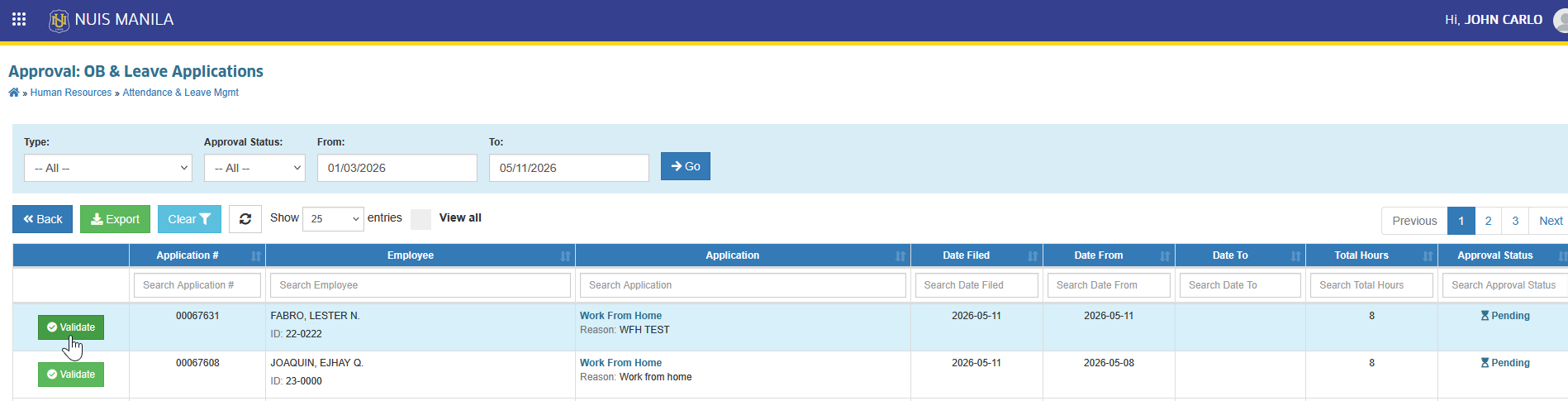The height and width of the screenshot is (401, 1568).
Task: Go to pagination page 3
Action: [1515, 221]
